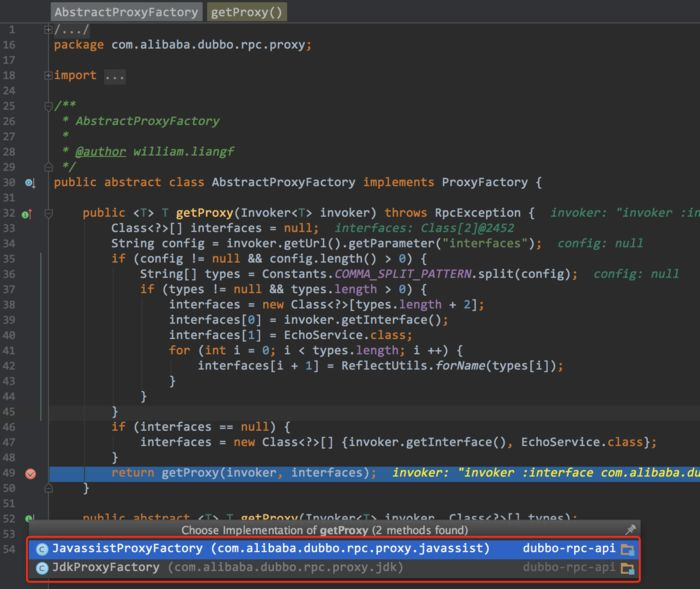Click the inline hint 'interfaces: Class[2]@2452'
The image size is (700, 589).
(425, 229)
